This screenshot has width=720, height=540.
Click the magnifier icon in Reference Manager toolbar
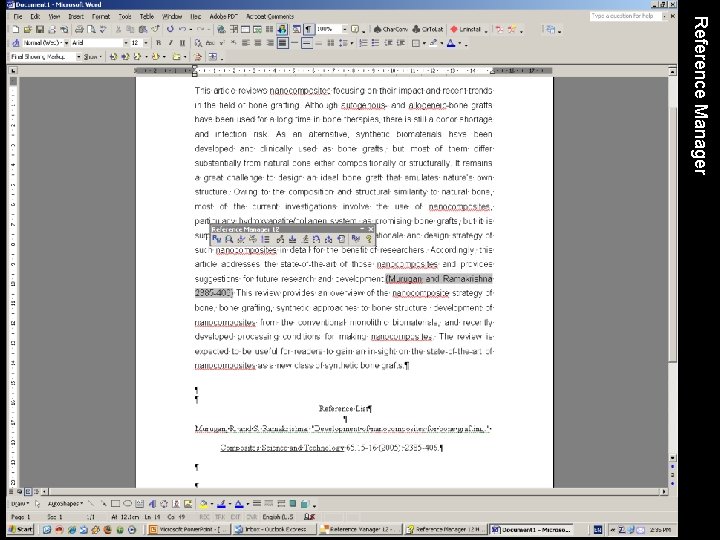[229, 239]
